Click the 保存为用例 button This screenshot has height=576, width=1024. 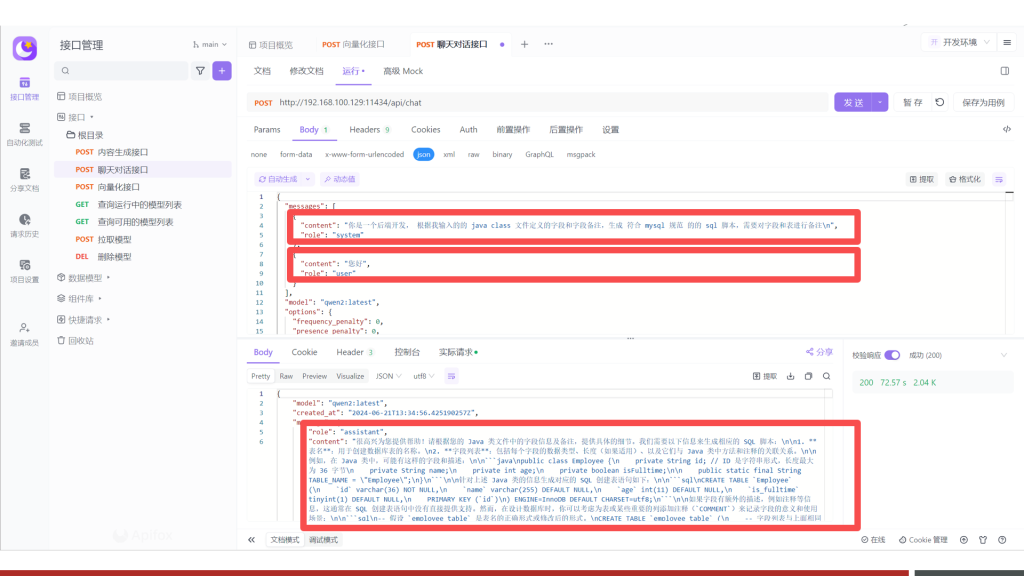(x=983, y=102)
